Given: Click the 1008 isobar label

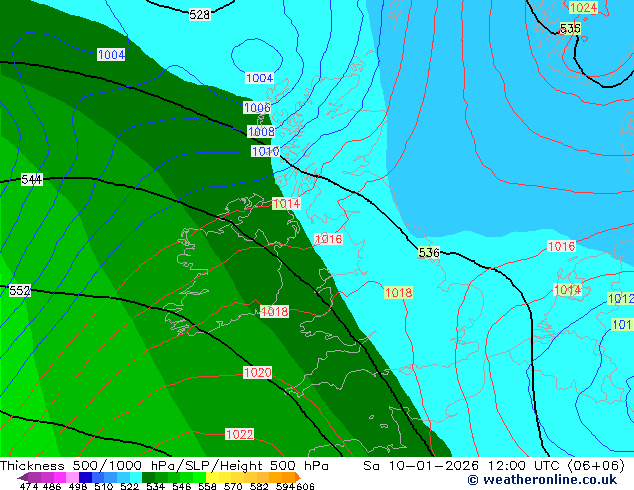Looking at the screenshot, I should pyautogui.click(x=261, y=131).
